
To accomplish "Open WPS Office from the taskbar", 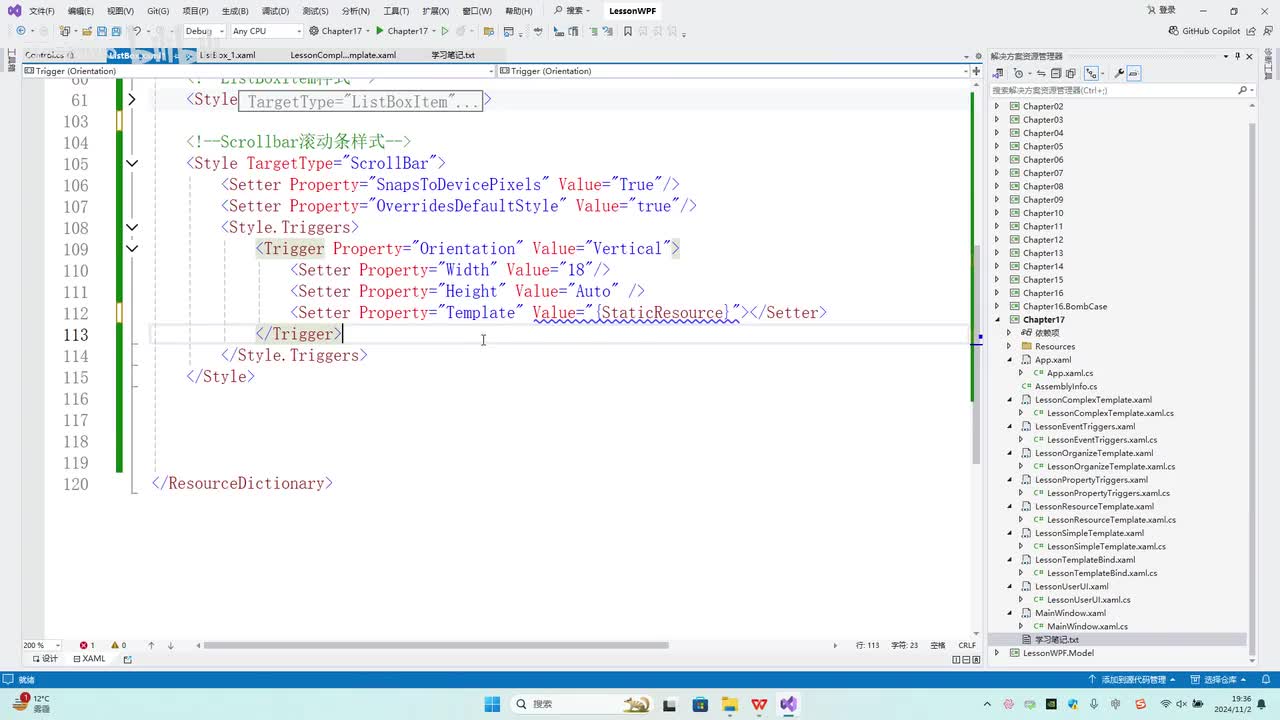I will [759, 704].
